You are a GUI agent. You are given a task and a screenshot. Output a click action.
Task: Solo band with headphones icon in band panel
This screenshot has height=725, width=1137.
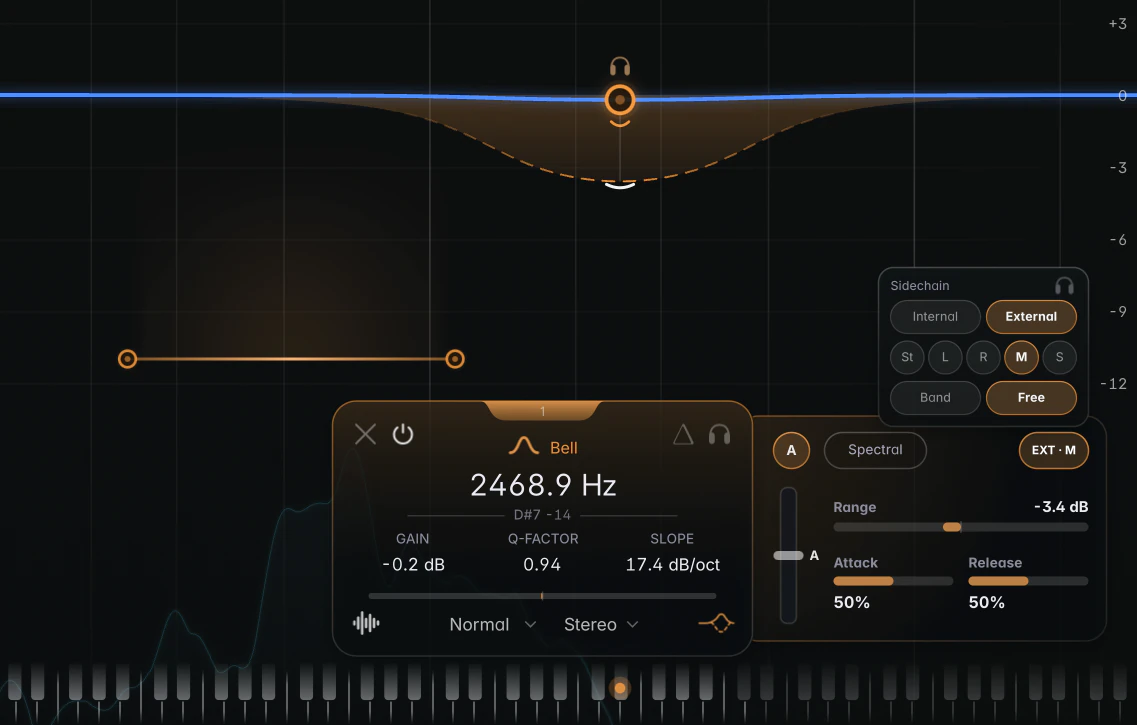pos(719,434)
